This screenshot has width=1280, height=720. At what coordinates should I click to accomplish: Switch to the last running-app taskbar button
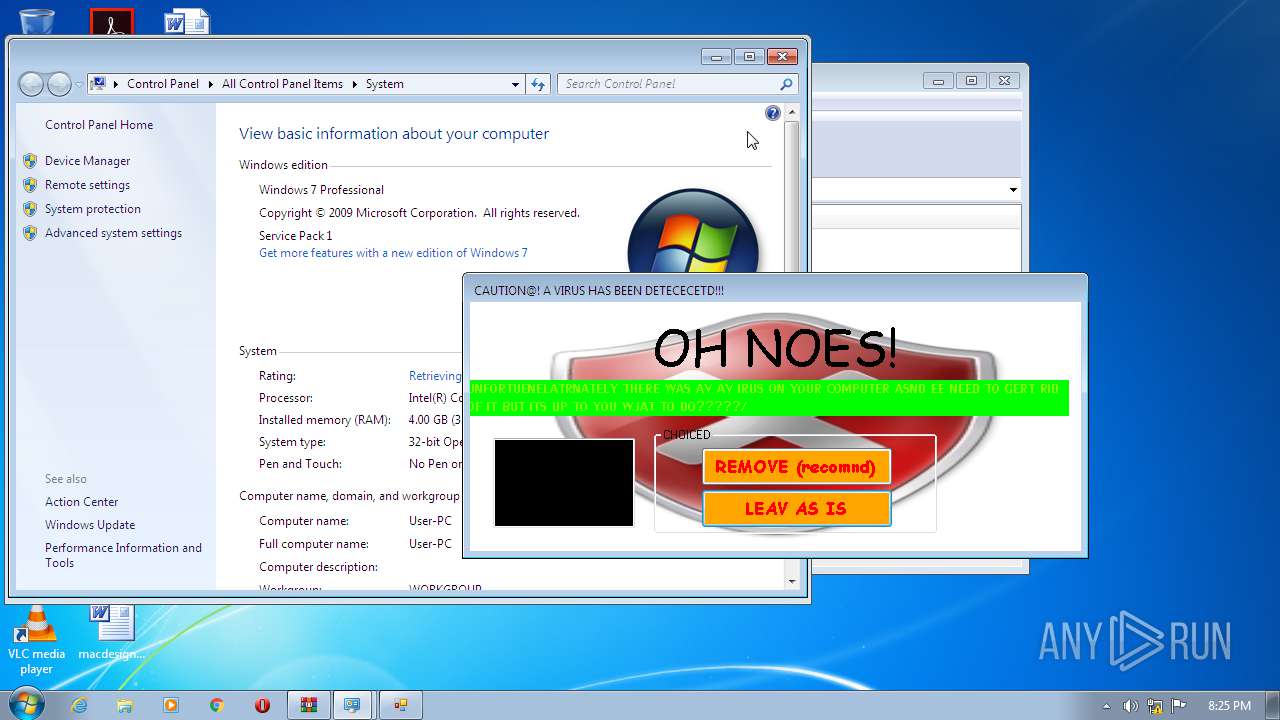click(x=400, y=705)
